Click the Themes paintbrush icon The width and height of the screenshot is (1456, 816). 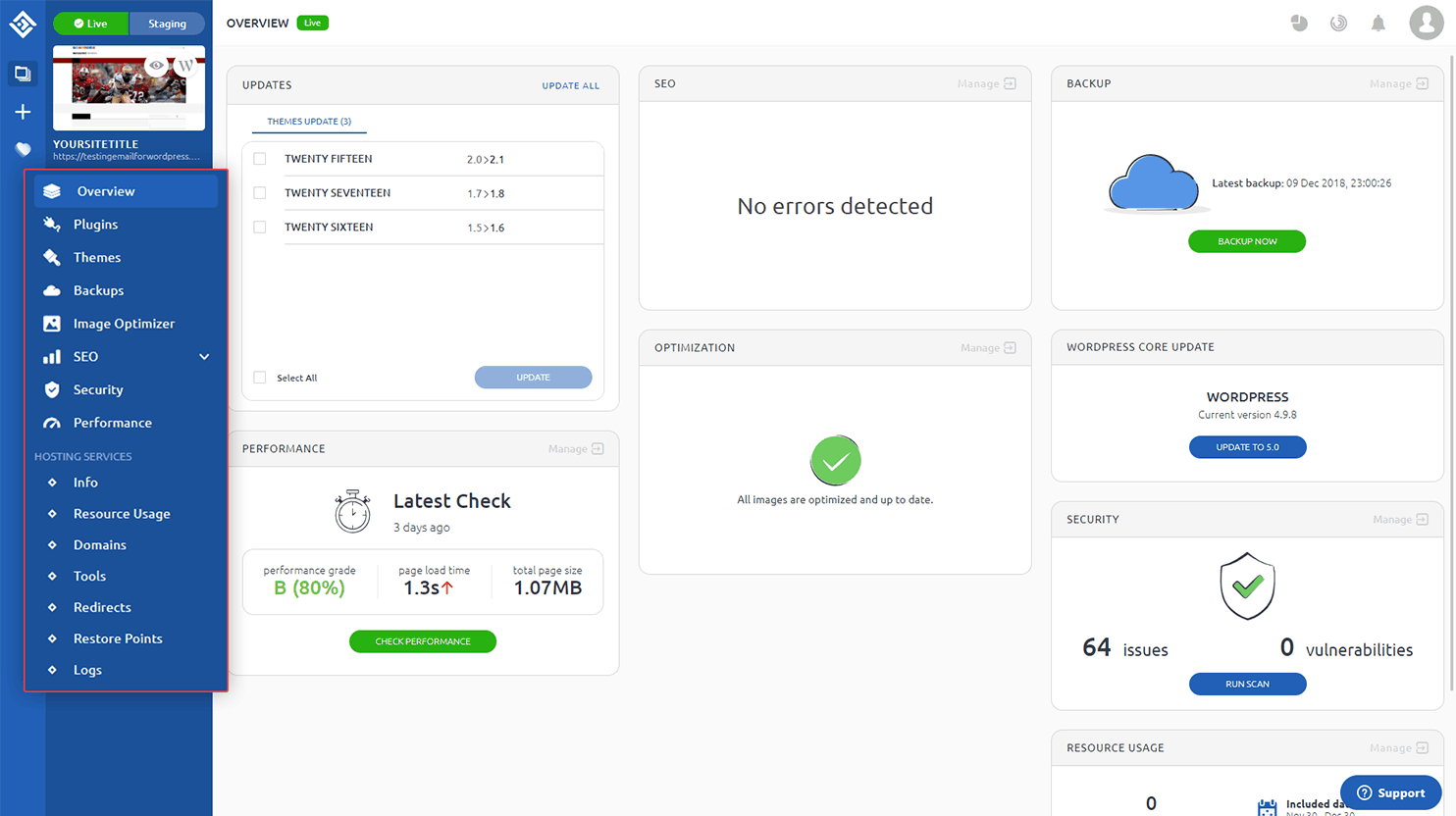coord(52,257)
